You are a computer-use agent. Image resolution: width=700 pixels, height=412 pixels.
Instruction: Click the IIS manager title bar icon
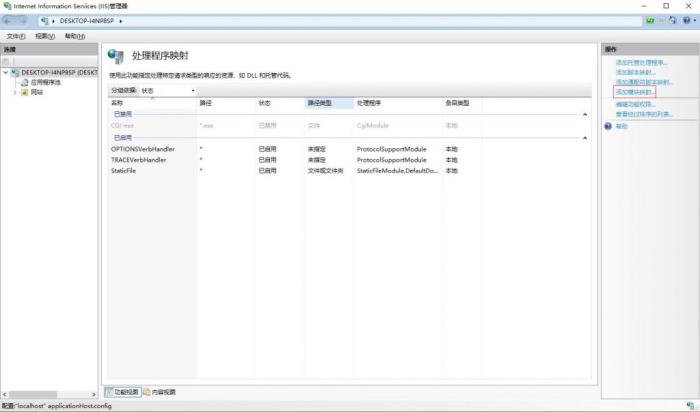point(7,6)
